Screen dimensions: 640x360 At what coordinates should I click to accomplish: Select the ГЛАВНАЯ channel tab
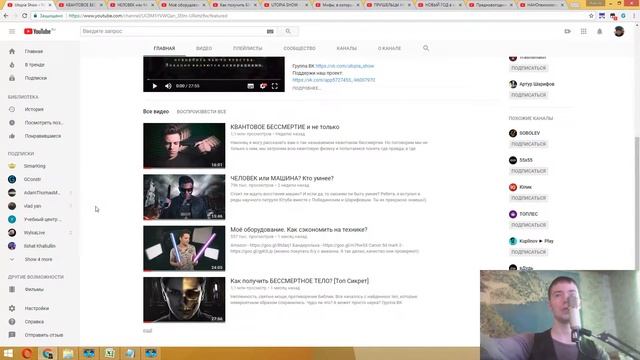pos(164,48)
